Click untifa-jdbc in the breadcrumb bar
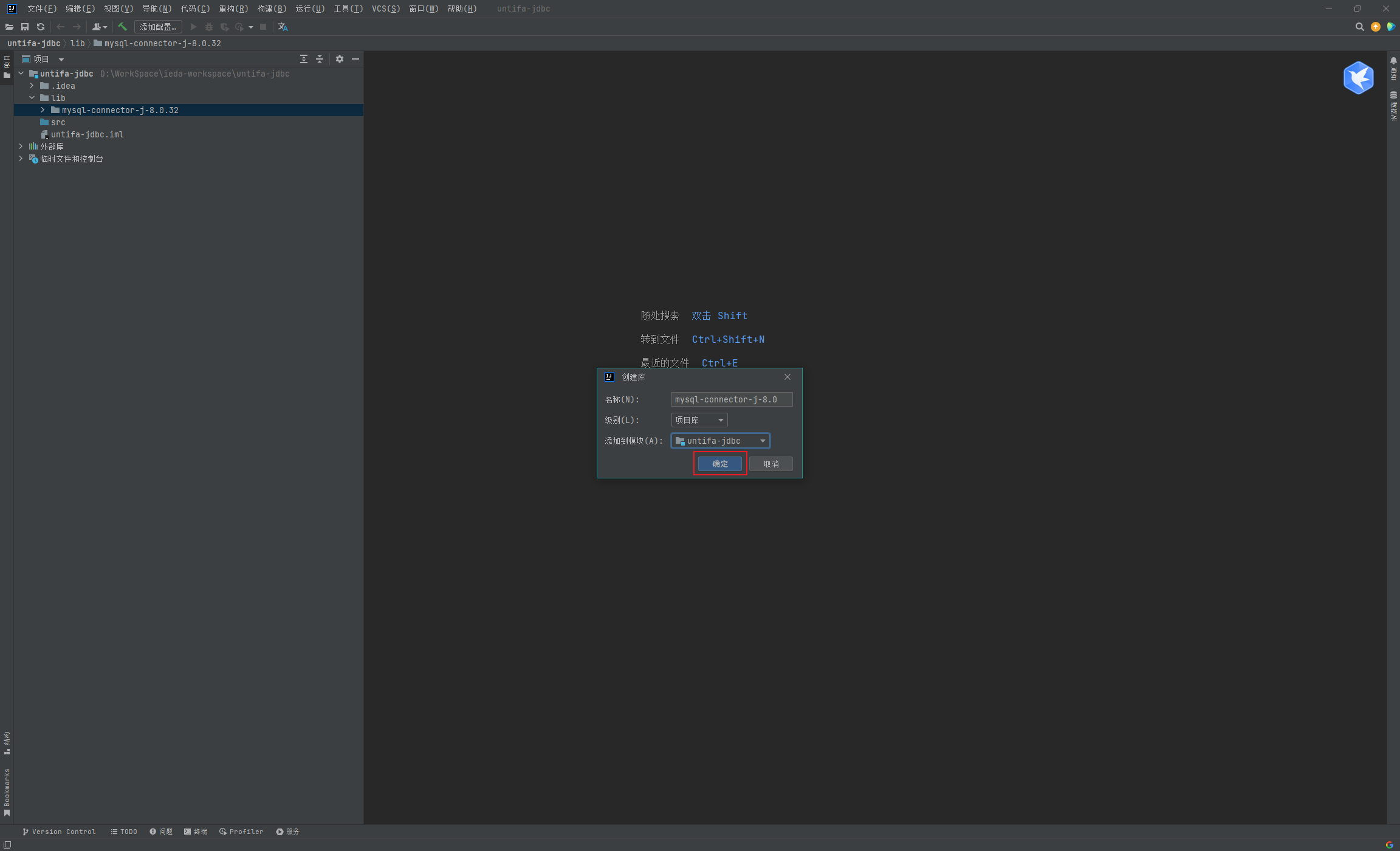The image size is (1400, 851). pos(33,43)
